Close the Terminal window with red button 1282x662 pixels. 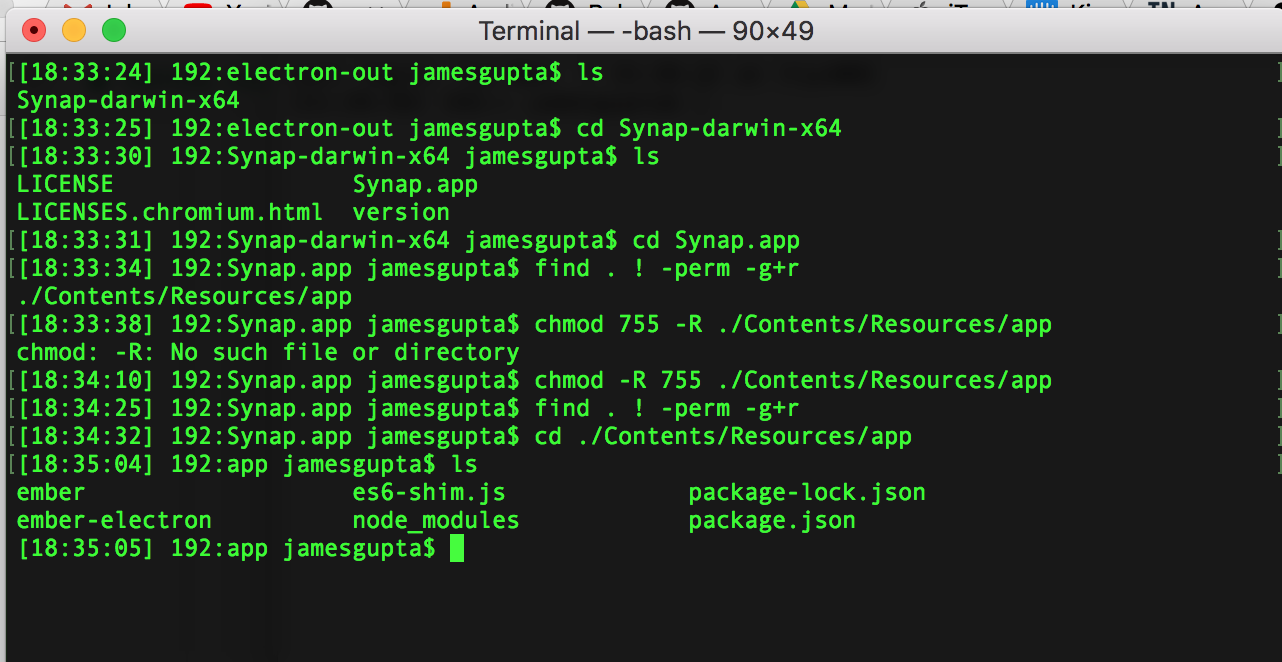point(34,30)
